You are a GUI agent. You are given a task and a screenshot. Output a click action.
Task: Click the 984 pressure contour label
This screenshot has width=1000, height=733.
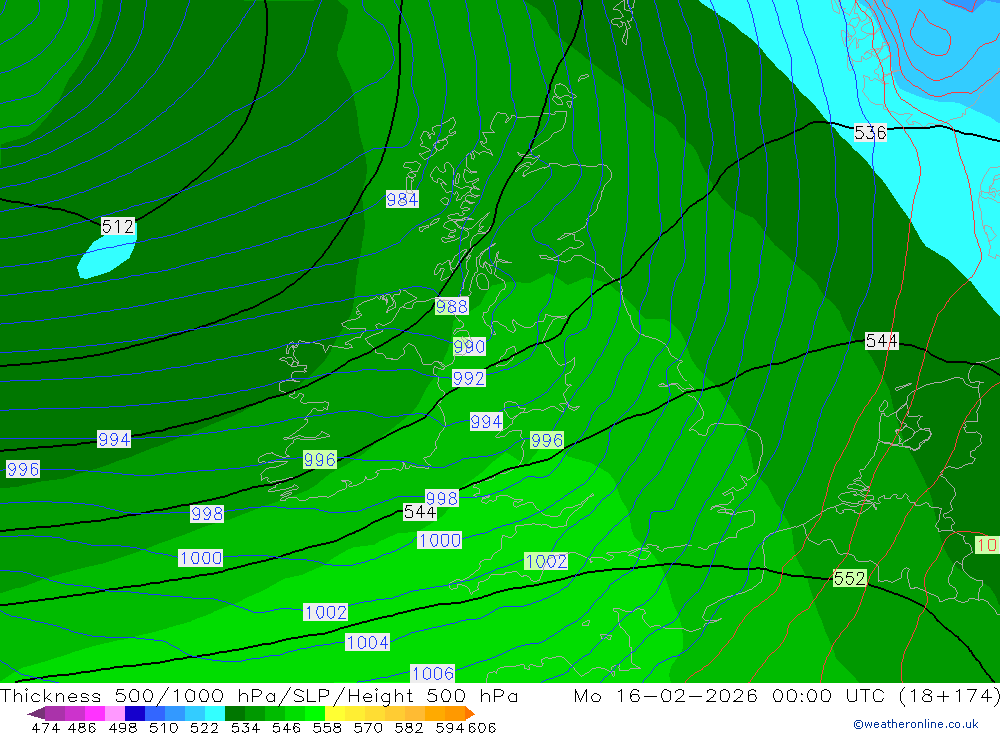[x=402, y=200]
